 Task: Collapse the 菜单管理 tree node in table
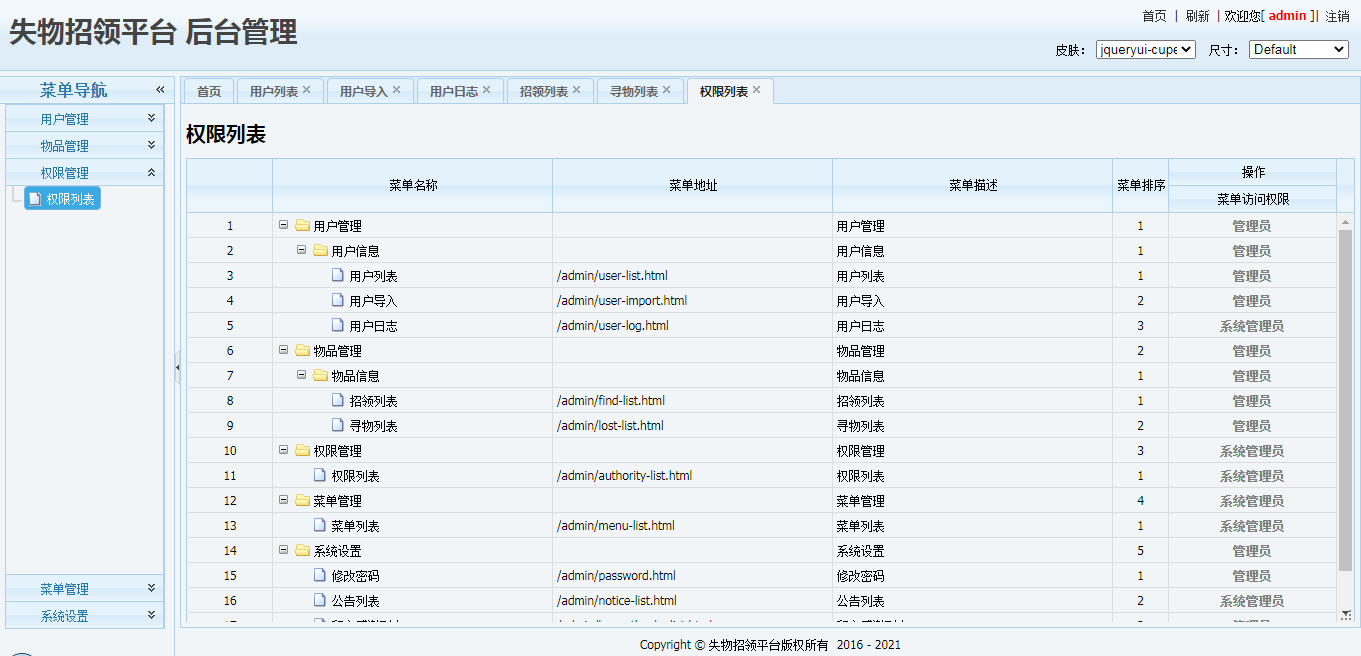tap(284, 500)
